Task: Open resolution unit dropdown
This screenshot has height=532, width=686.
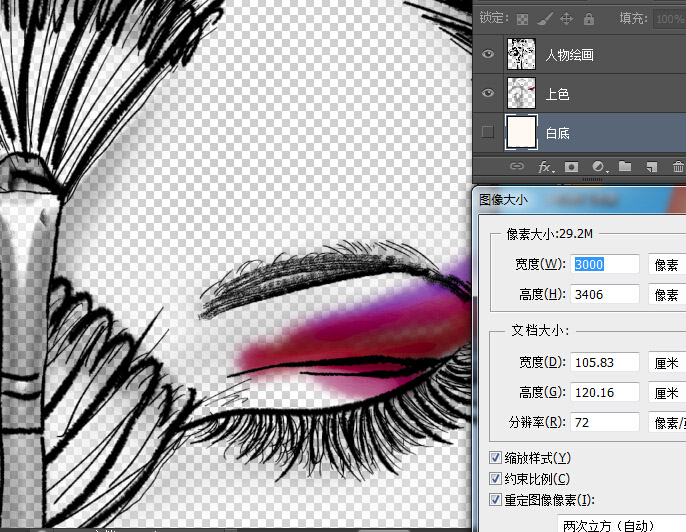Action: (667, 422)
